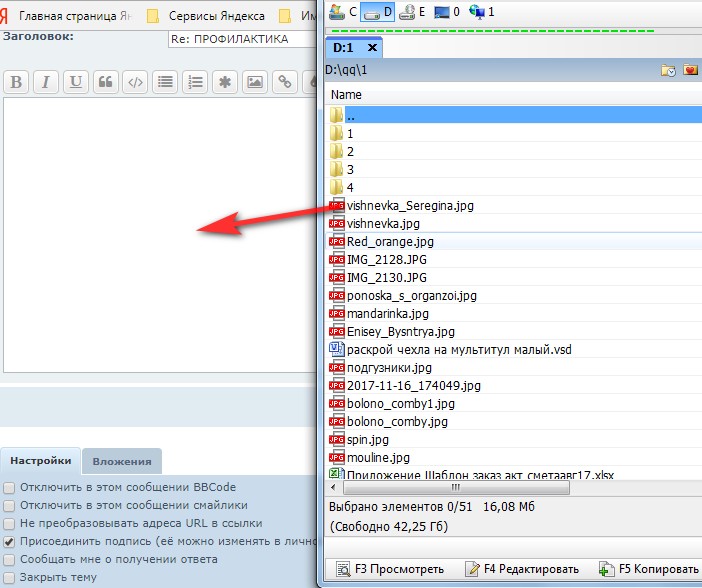Screen dimensions: 702x588
Task: Apply underline formatting in editor
Action: 75,82
